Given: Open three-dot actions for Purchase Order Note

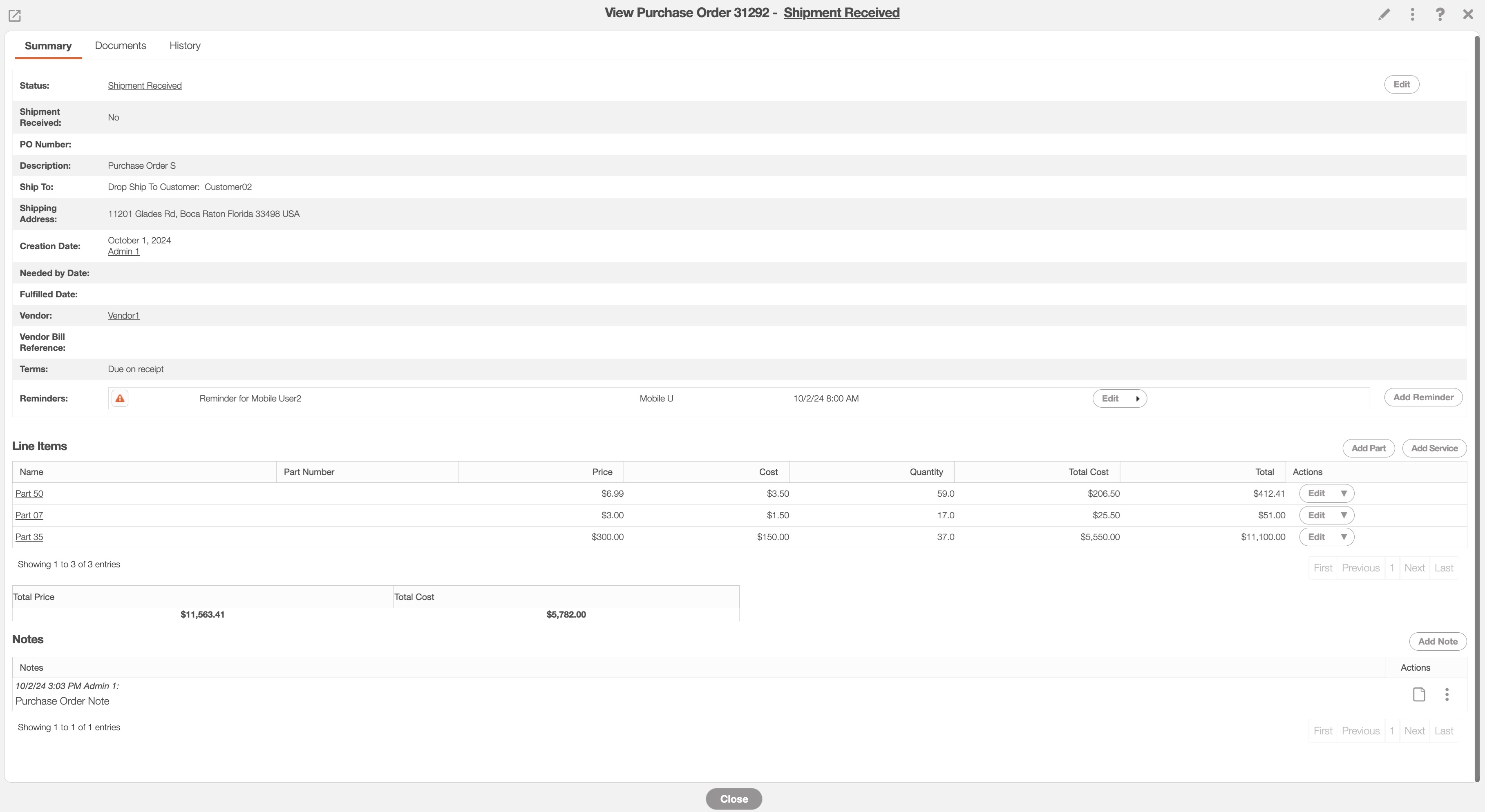Looking at the screenshot, I should pos(1447,694).
